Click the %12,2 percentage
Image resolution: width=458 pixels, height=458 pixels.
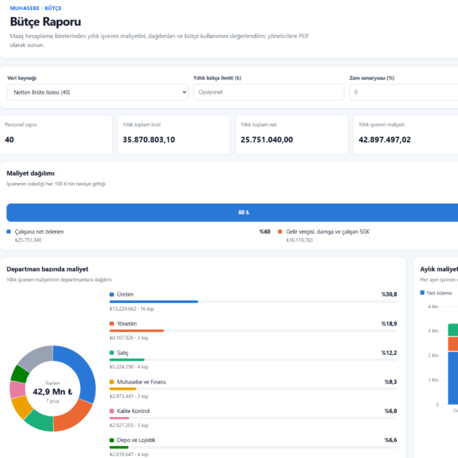pos(389,353)
